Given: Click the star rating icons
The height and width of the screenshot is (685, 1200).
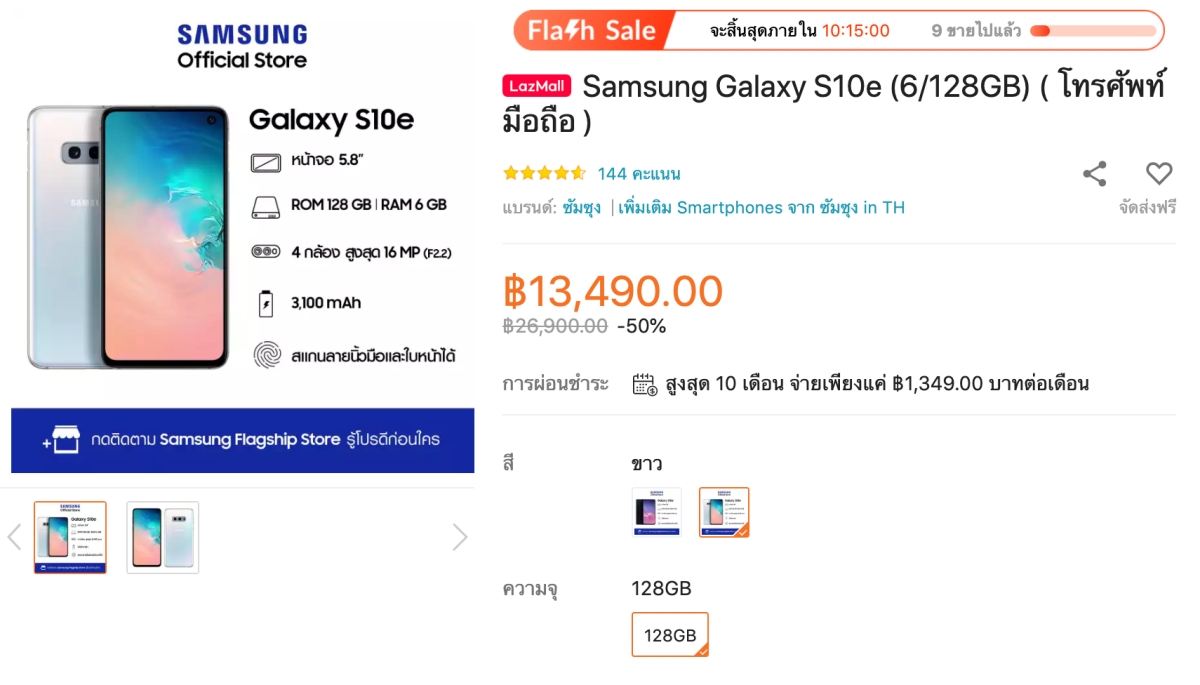Looking at the screenshot, I should [x=544, y=174].
